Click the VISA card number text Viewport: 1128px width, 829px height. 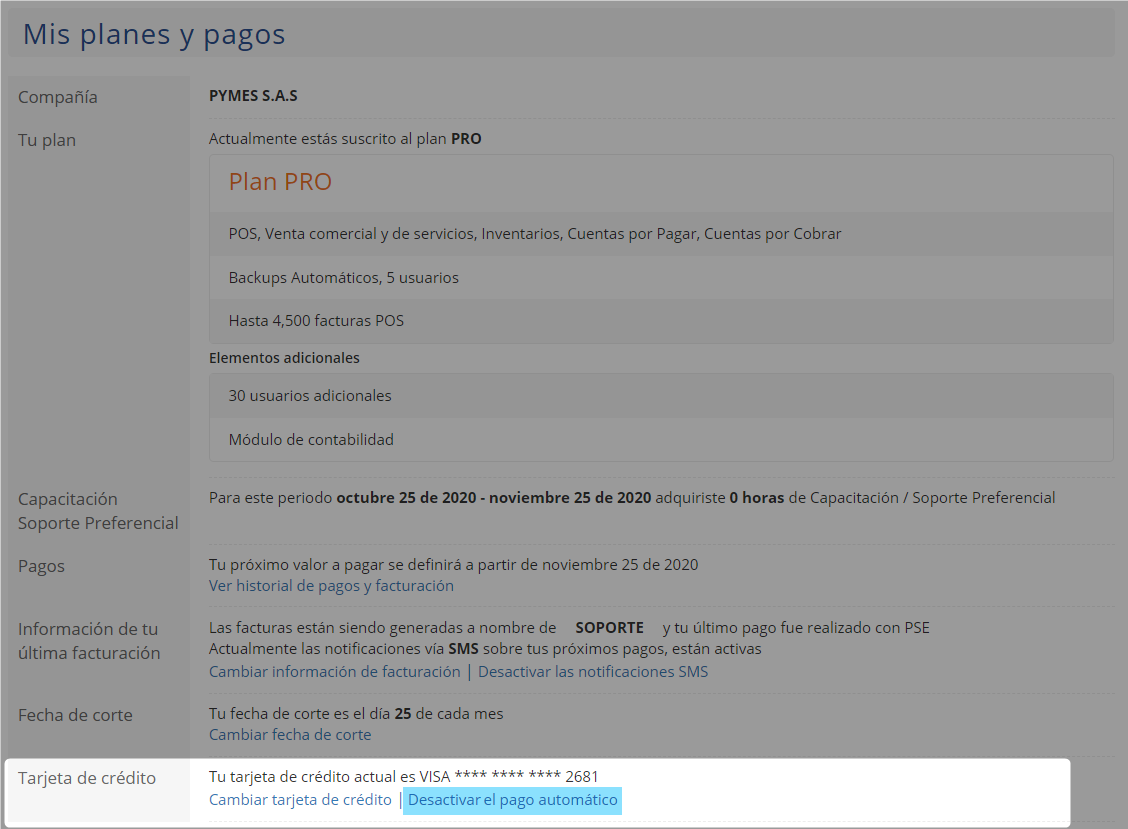point(511,777)
